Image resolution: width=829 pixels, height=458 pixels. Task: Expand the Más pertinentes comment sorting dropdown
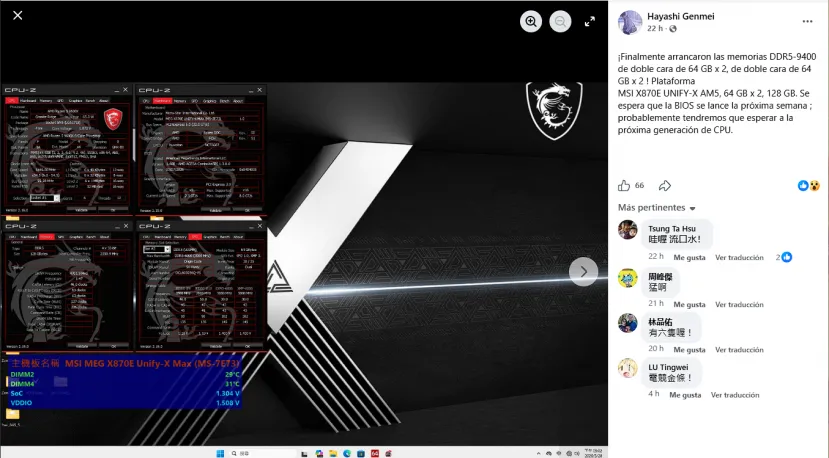coord(657,208)
